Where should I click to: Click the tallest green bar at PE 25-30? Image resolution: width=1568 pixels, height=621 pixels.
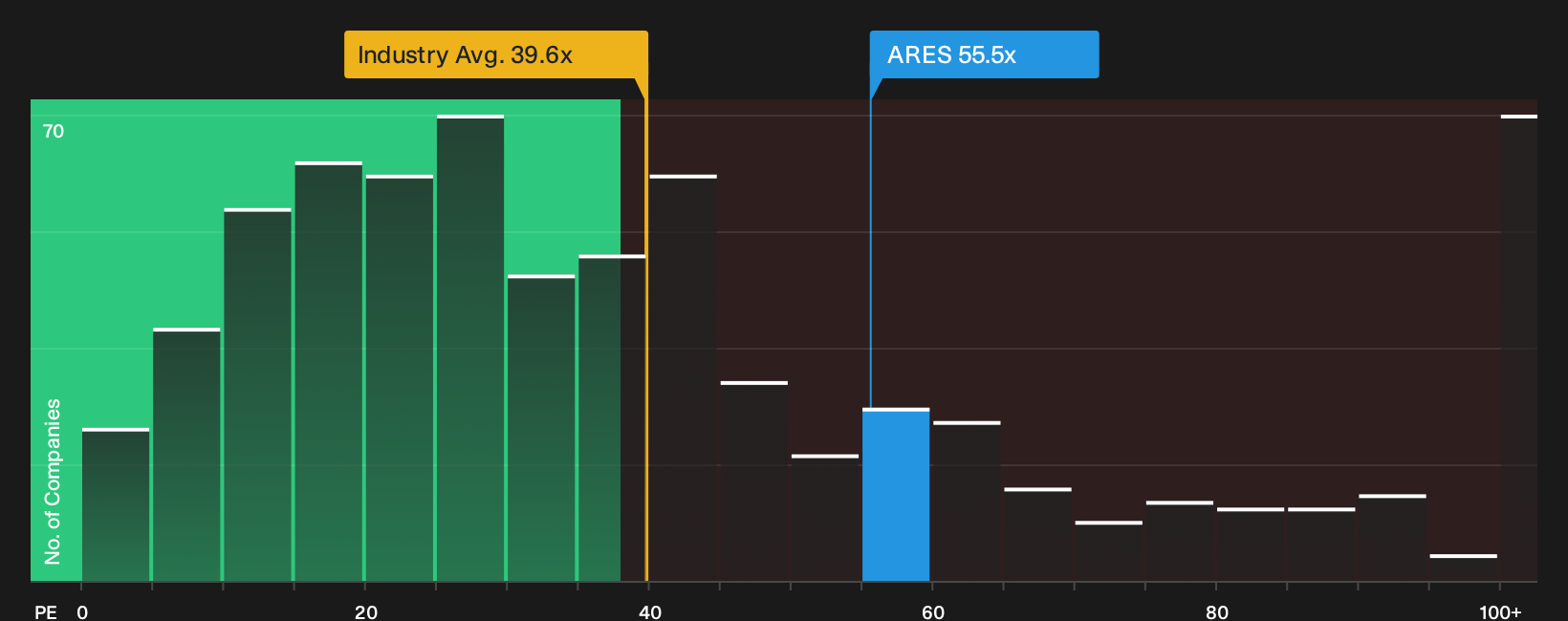pyautogui.click(x=470, y=348)
